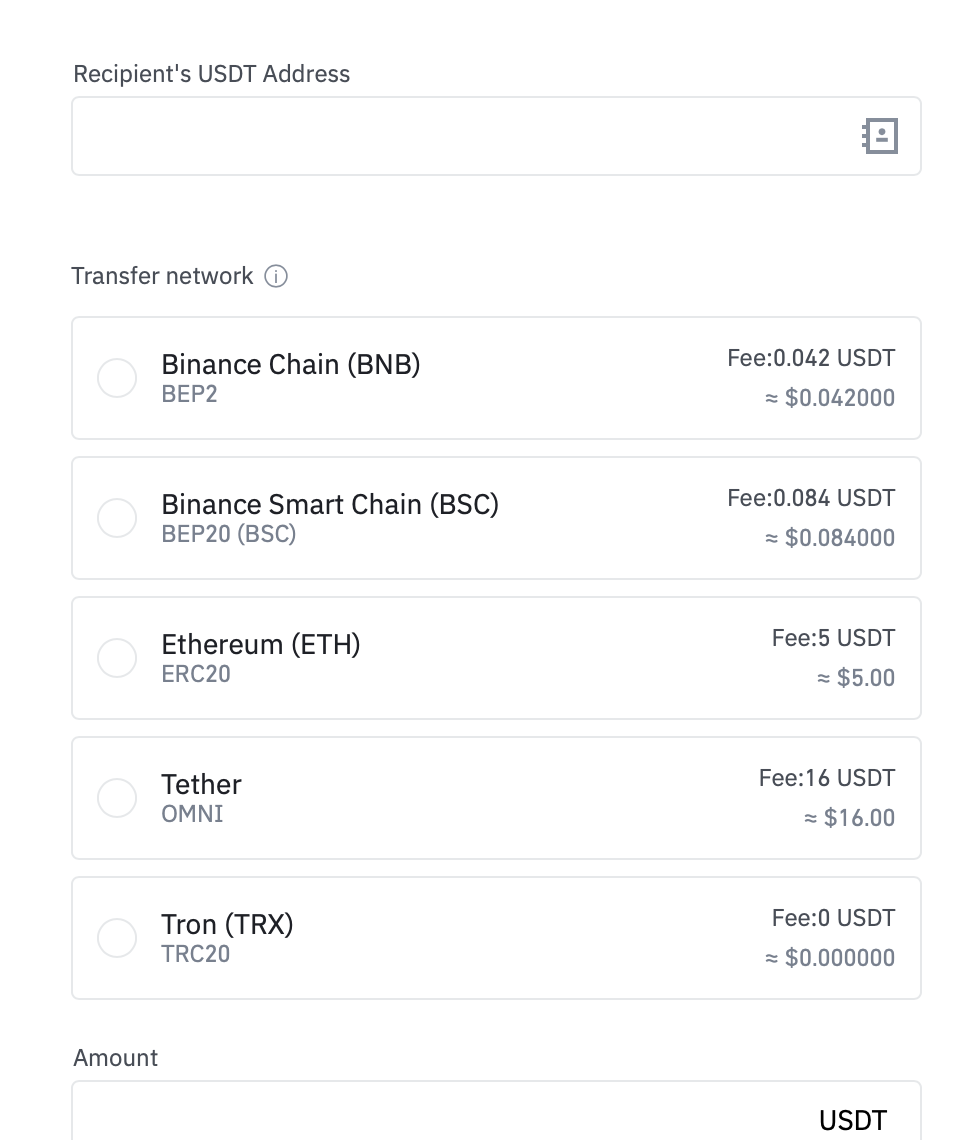The image size is (966, 1140).
Task: Select the Tron (TRX) radio button
Action: tap(117, 938)
